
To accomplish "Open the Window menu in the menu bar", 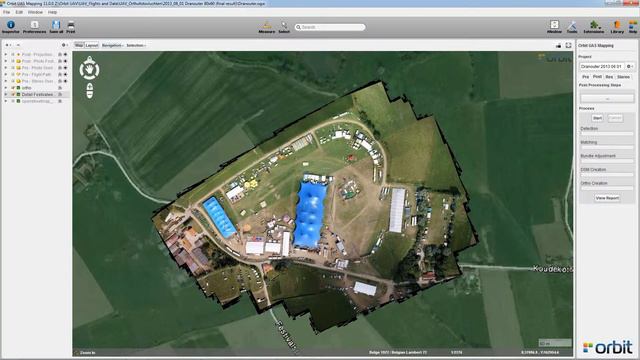I will [x=35, y=12].
